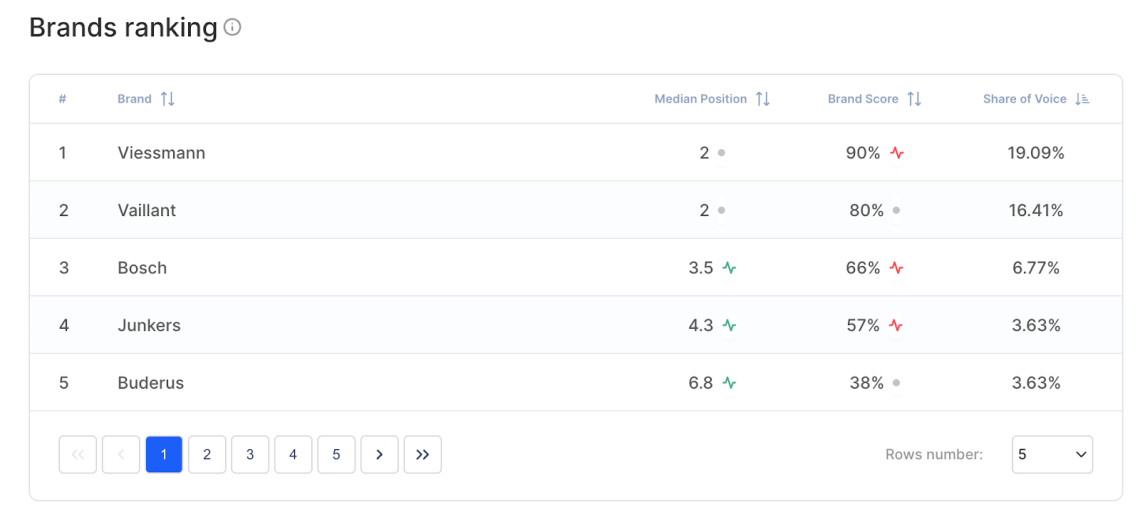
Task: Skip to the last page button
Action: (422, 454)
